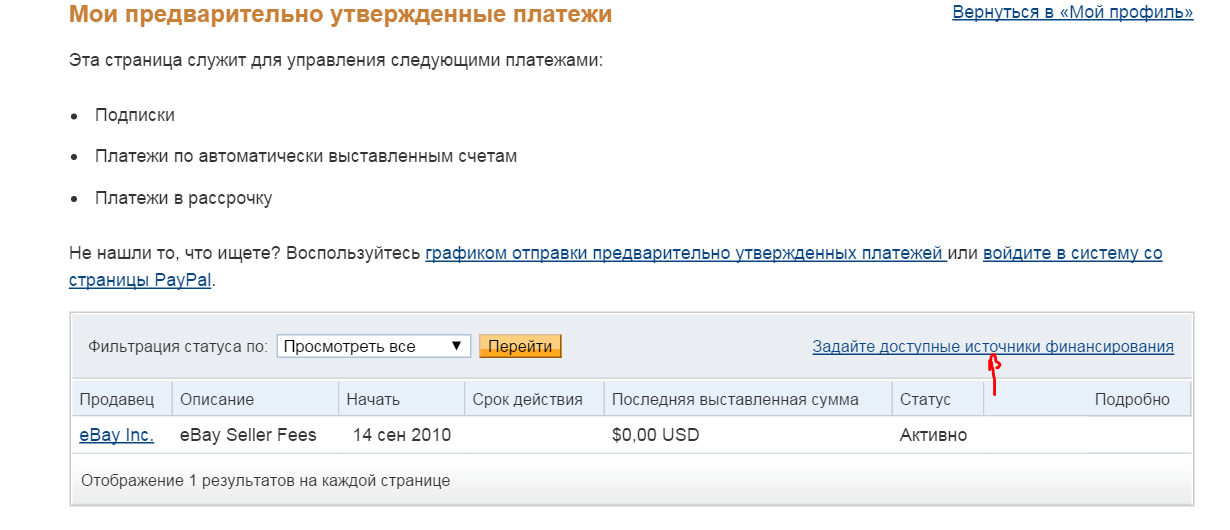Open the «графиком отправки предварительно утвержденных платежей» link

pyautogui.click(x=685, y=253)
